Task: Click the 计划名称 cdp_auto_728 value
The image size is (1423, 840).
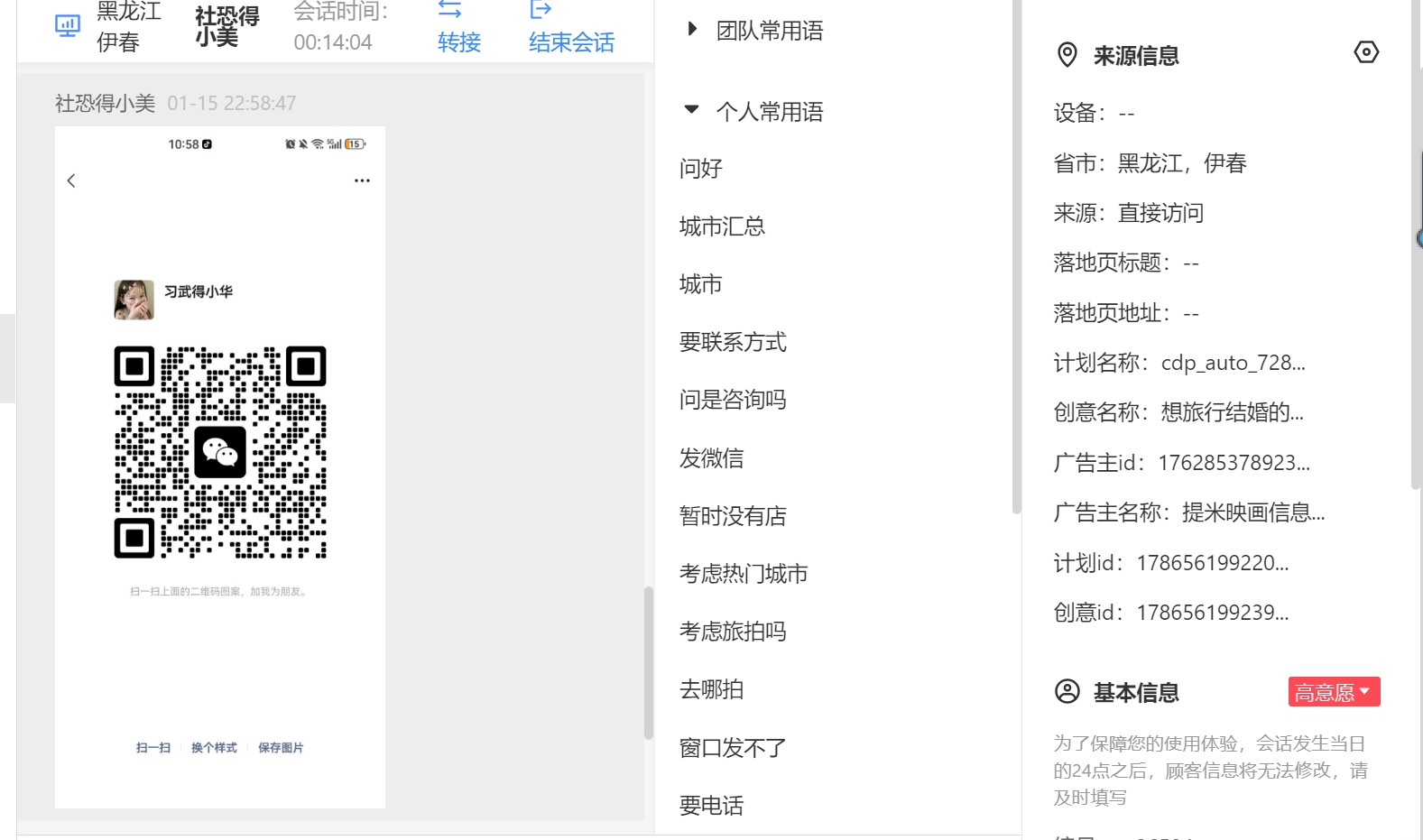Action: pyautogui.click(x=1234, y=363)
